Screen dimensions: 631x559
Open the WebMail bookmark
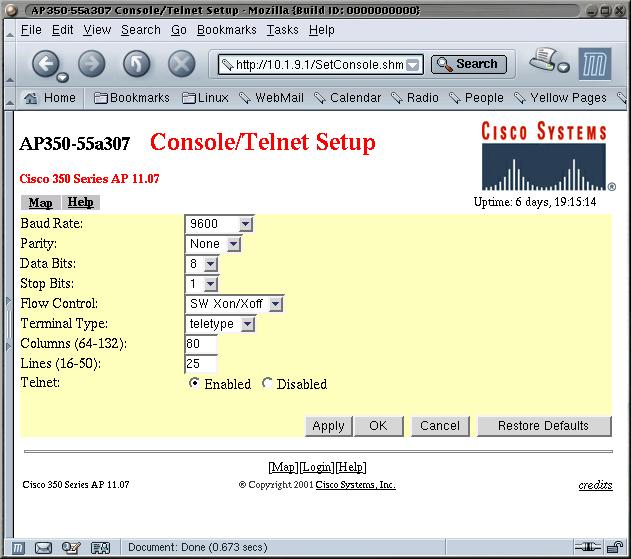[x=271, y=98]
